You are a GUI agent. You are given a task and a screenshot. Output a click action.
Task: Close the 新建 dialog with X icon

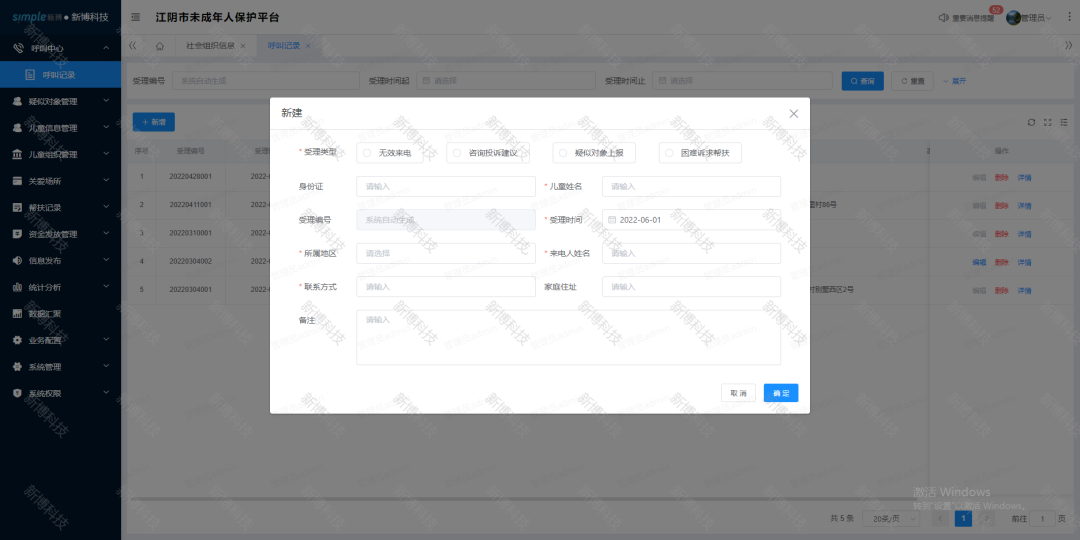coord(794,113)
